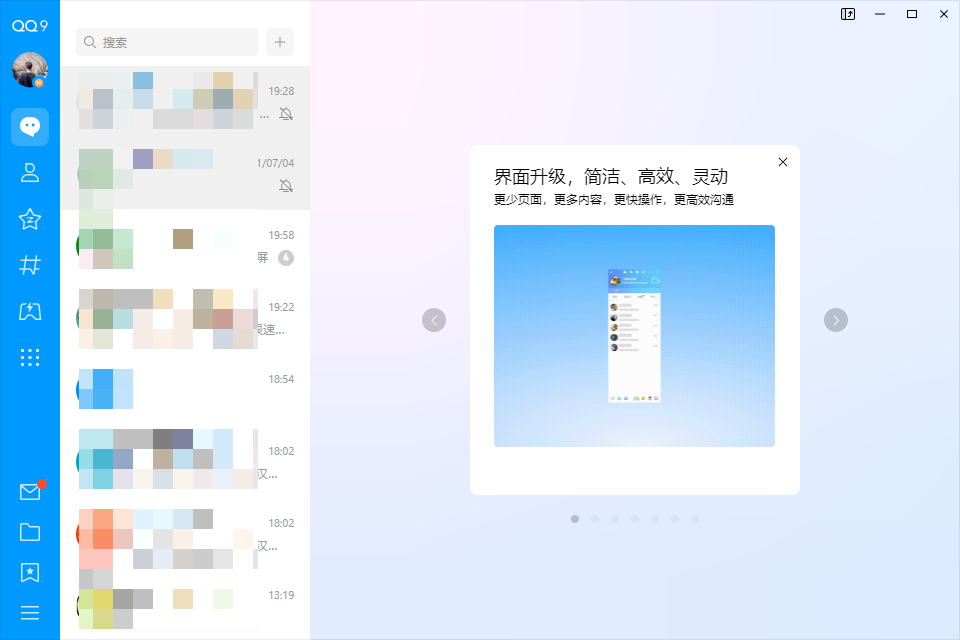Open the Contacts list in the sidebar
The height and width of the screenshot is (640, 960).
(30, 173)
